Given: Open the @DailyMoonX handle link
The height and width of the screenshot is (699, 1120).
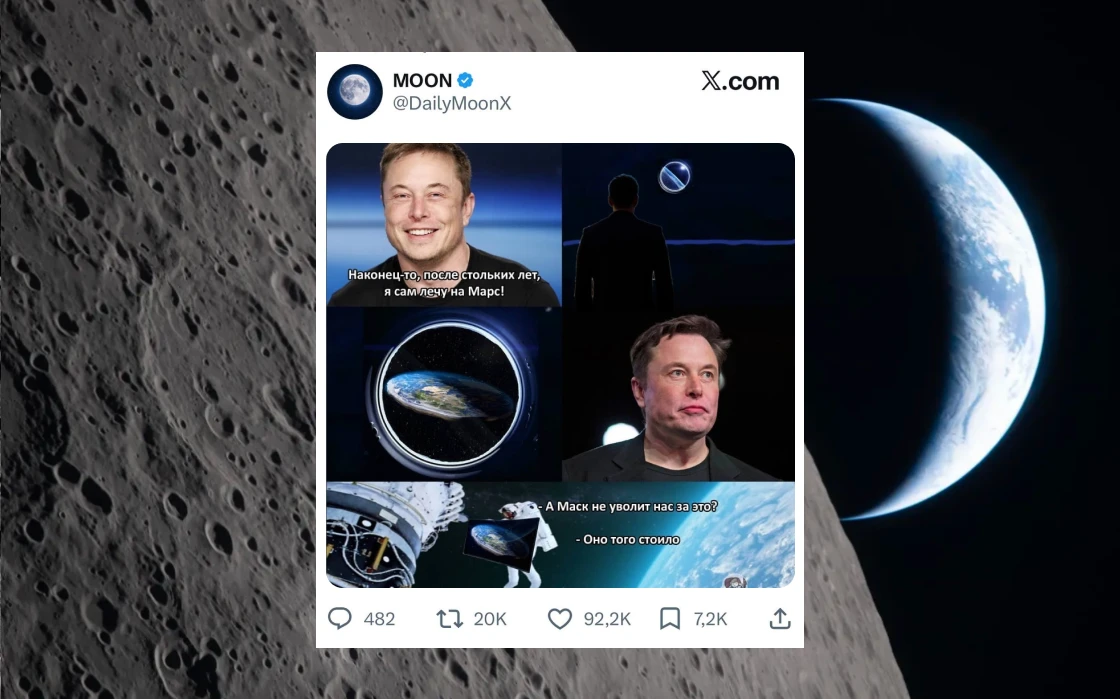Looking at the screenshot, I should [x=452, y=104].
